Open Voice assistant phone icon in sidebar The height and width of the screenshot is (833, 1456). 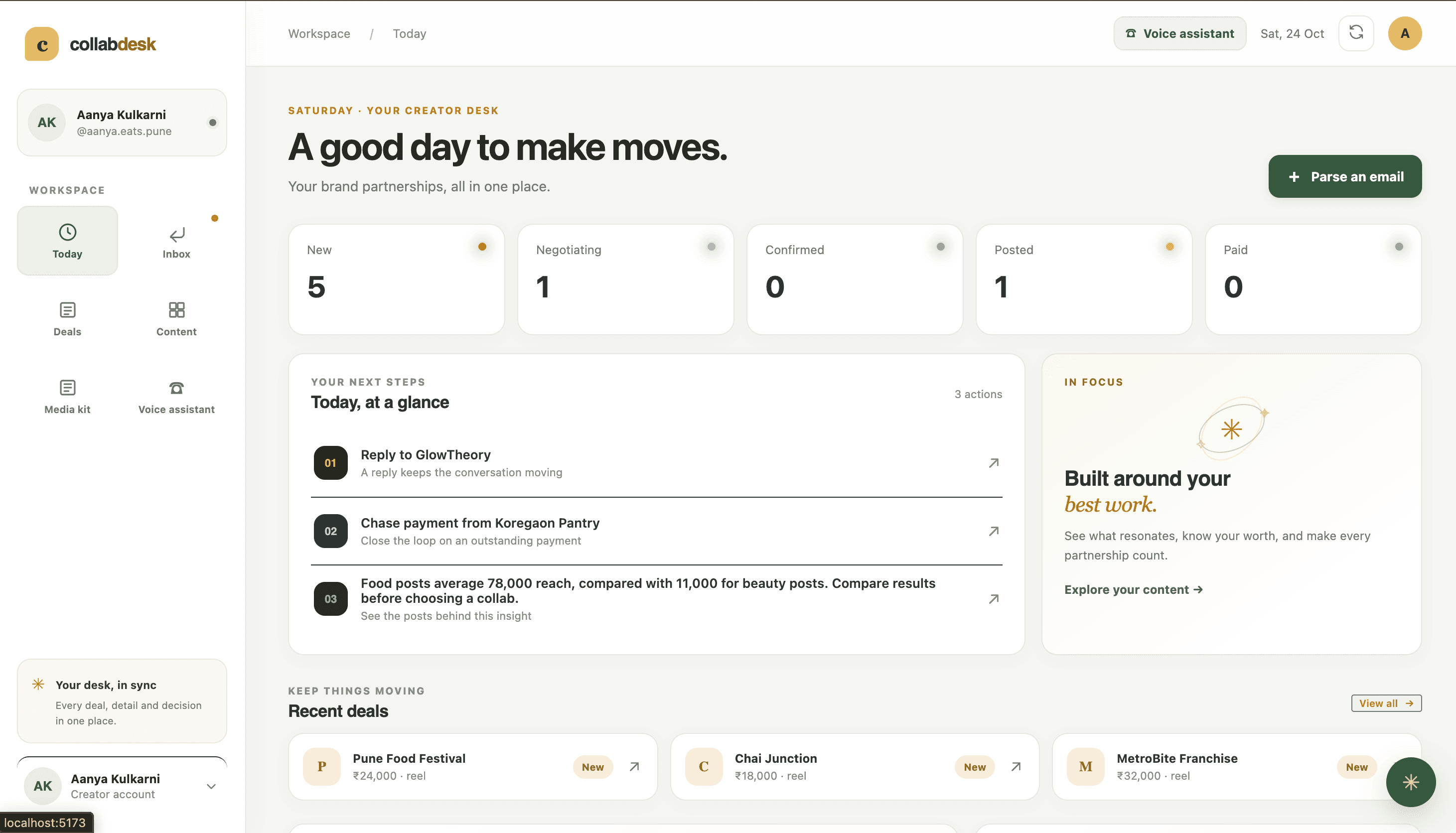pos(177,388)
